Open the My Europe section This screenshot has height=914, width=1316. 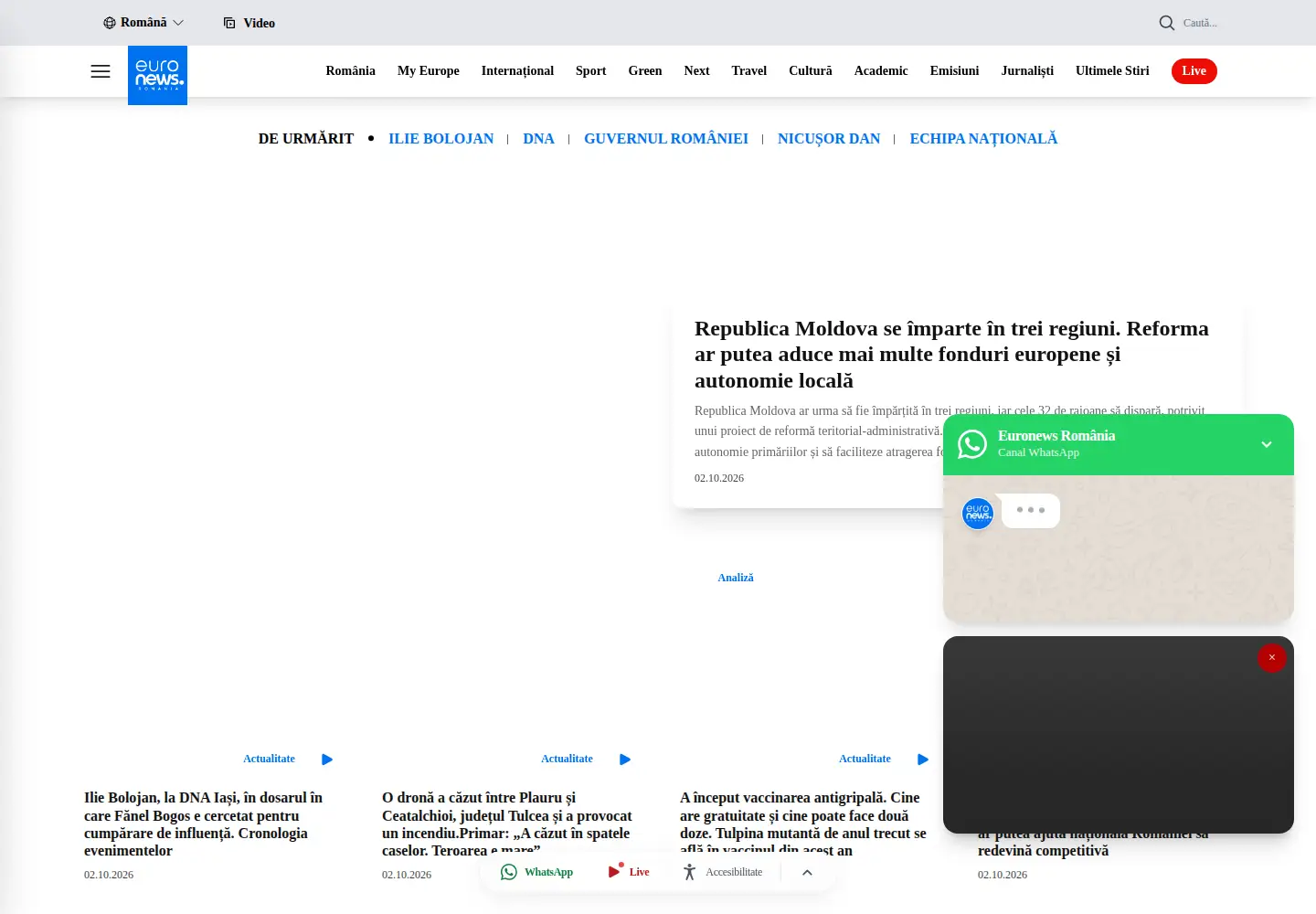pyautogui.click(x=429, y=70)
